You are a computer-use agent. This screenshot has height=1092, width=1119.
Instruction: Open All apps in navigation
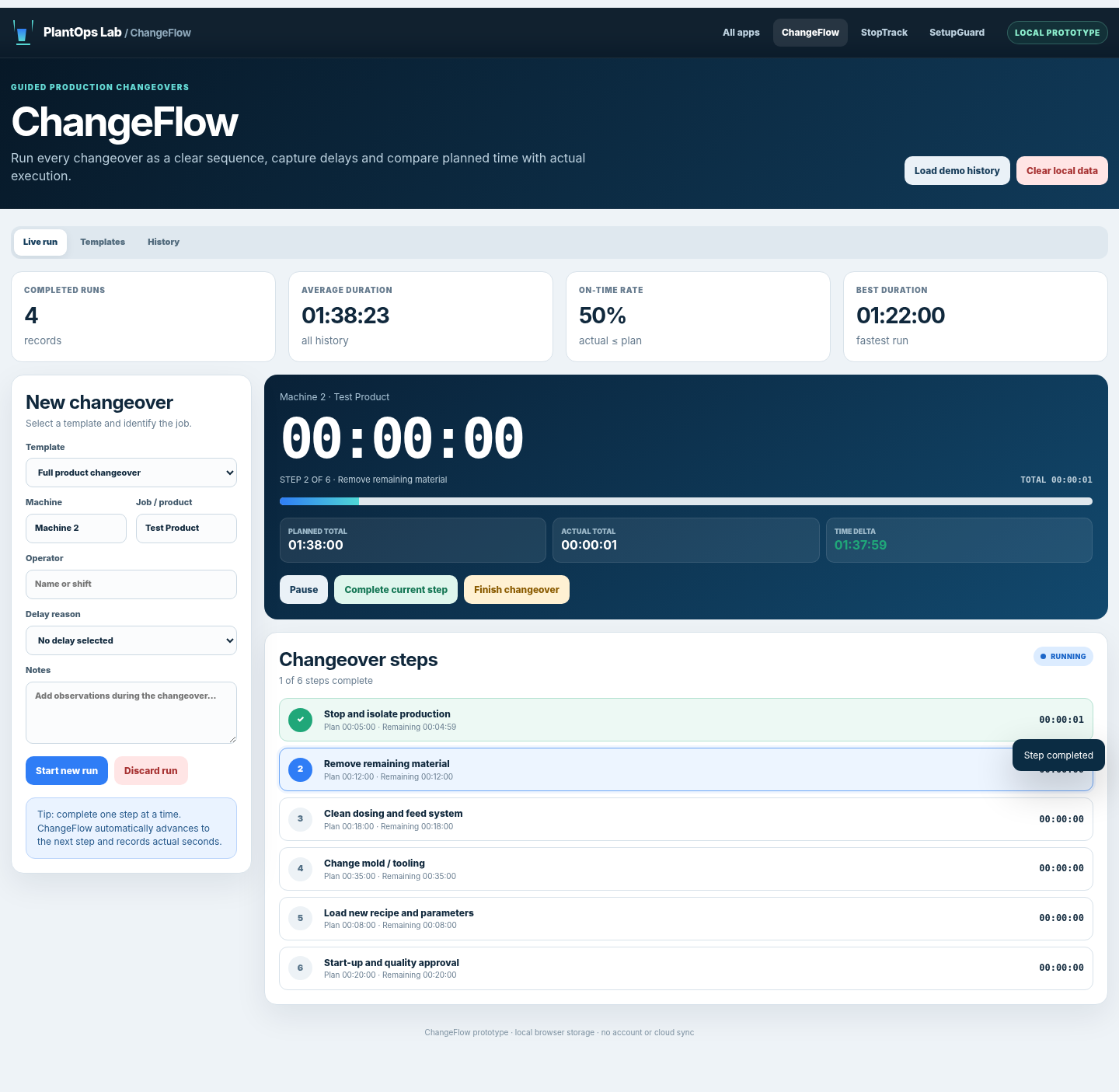click(741, 33)
